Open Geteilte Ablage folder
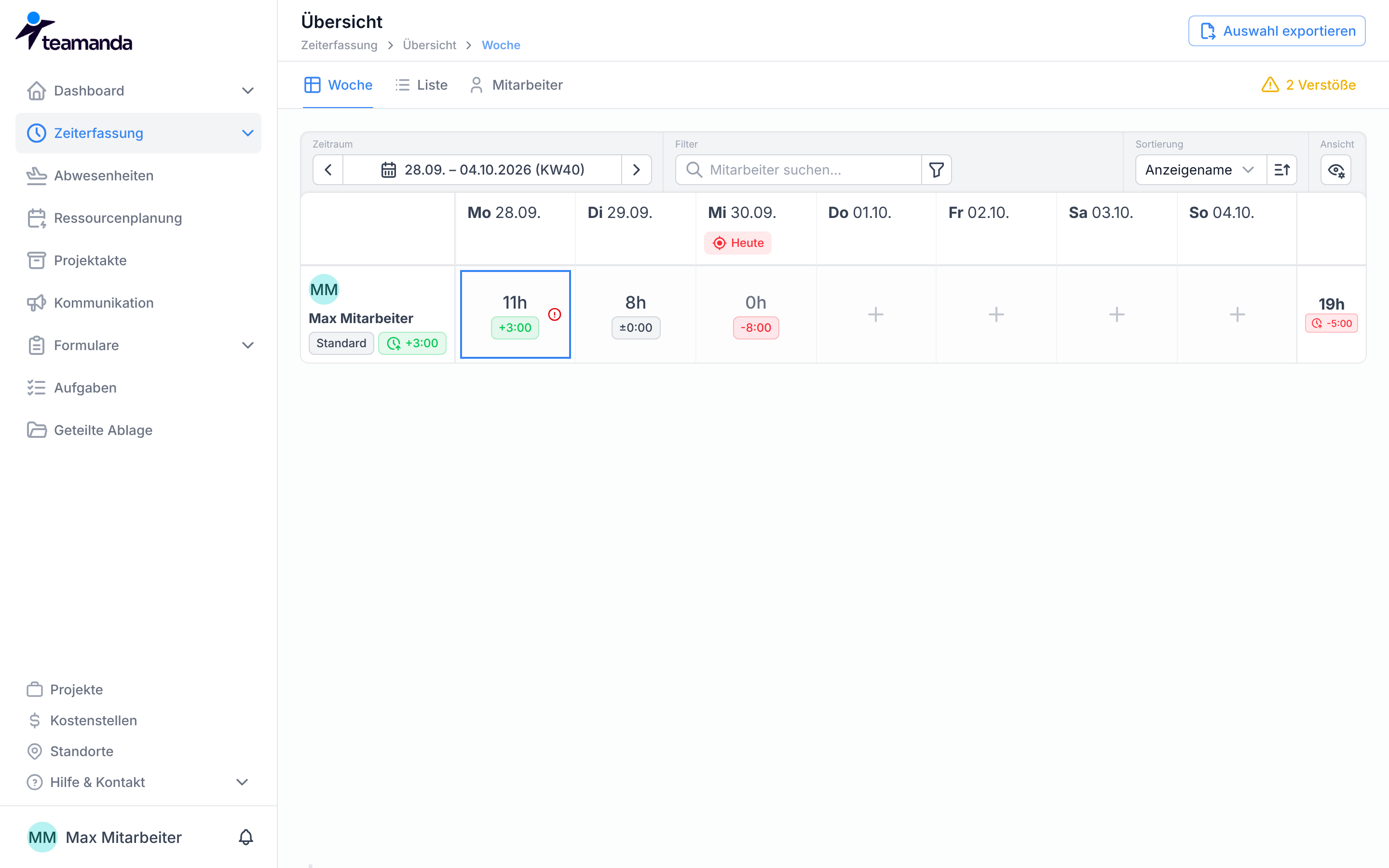The height and width of the screenshot is (868, 1389). [x=138, y=430]
